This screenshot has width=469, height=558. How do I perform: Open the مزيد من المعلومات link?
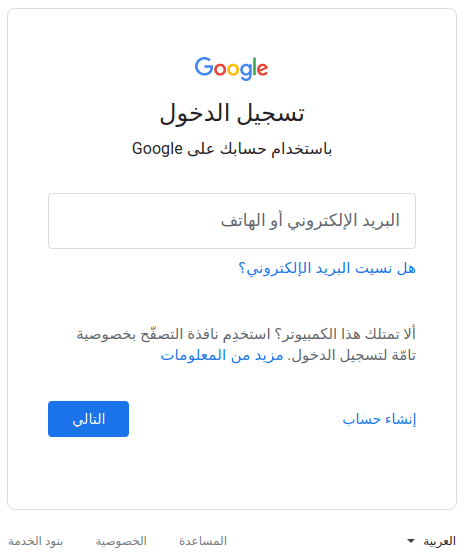pyautogui.click(x=222, y=356)
